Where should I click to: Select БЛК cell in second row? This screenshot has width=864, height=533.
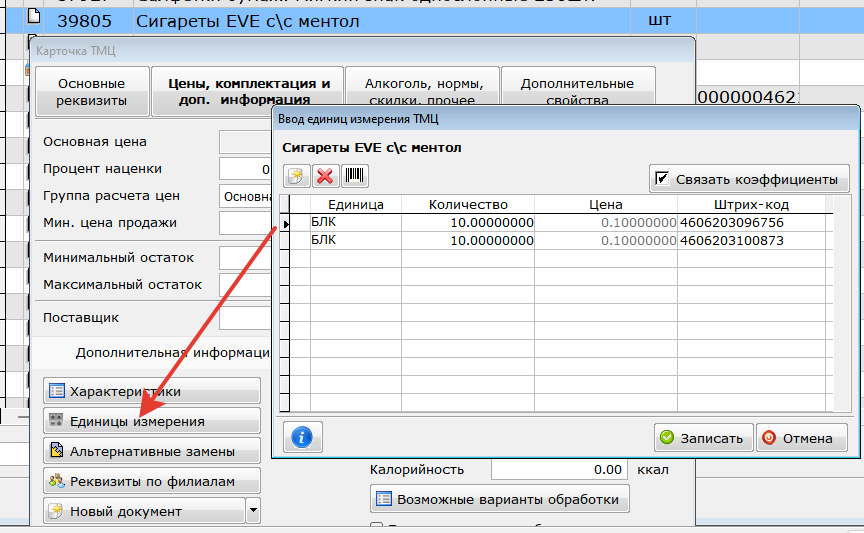coord(356,240)
